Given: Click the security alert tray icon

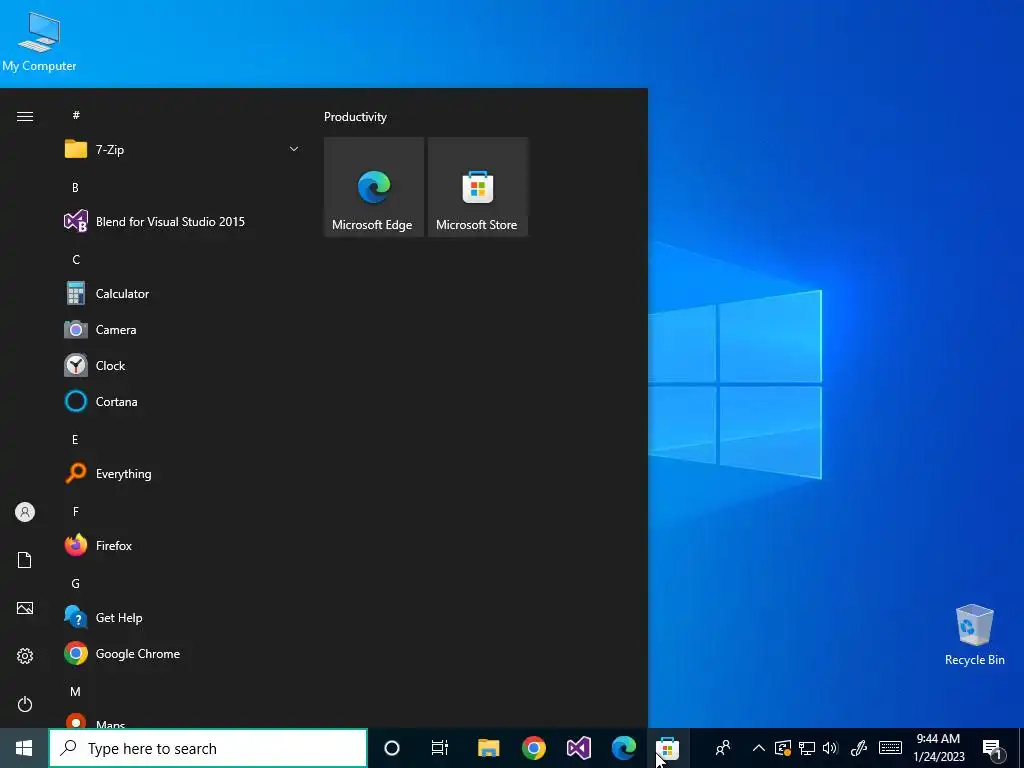Looking at the screenshot, I should 783,748.
